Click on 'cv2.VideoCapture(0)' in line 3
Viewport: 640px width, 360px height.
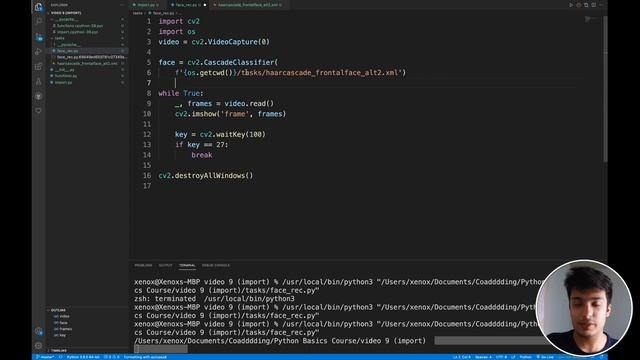pyautogui.click(x=231, y=42)
